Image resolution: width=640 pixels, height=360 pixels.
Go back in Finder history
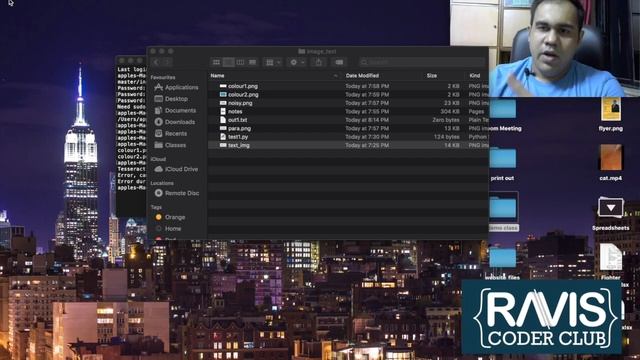coord(156,62)
